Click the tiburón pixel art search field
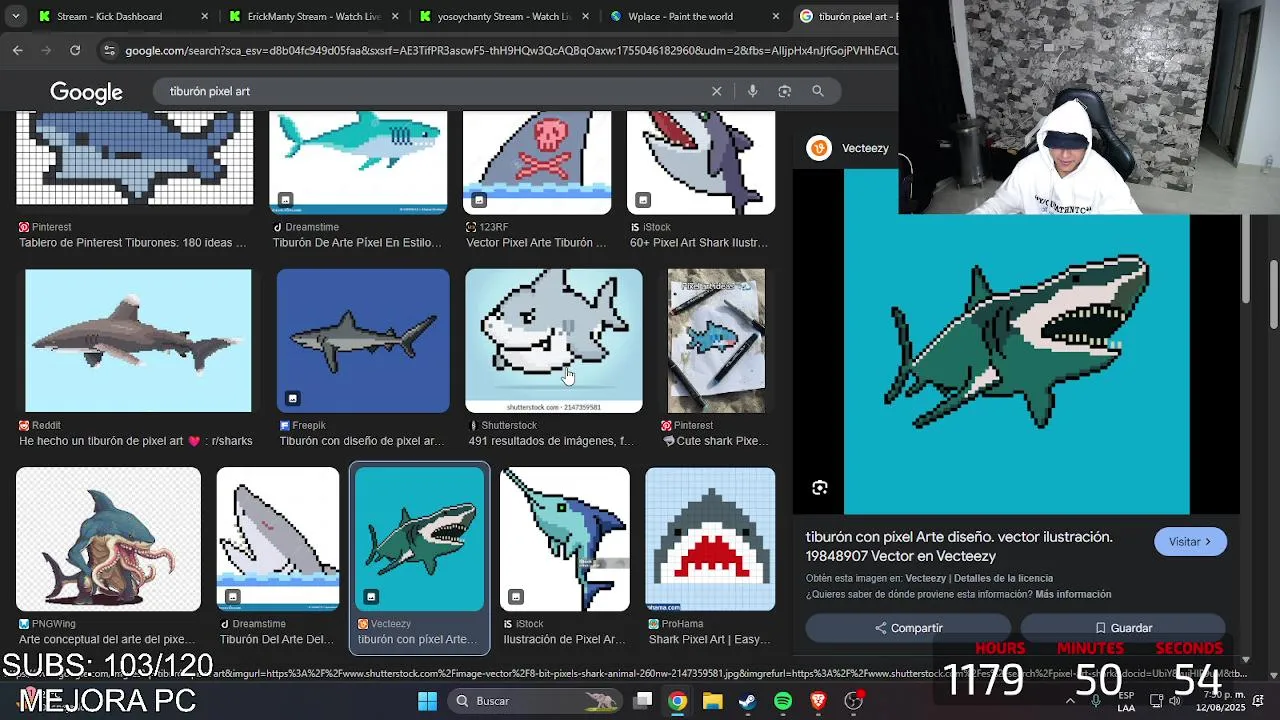 point(435,91)
